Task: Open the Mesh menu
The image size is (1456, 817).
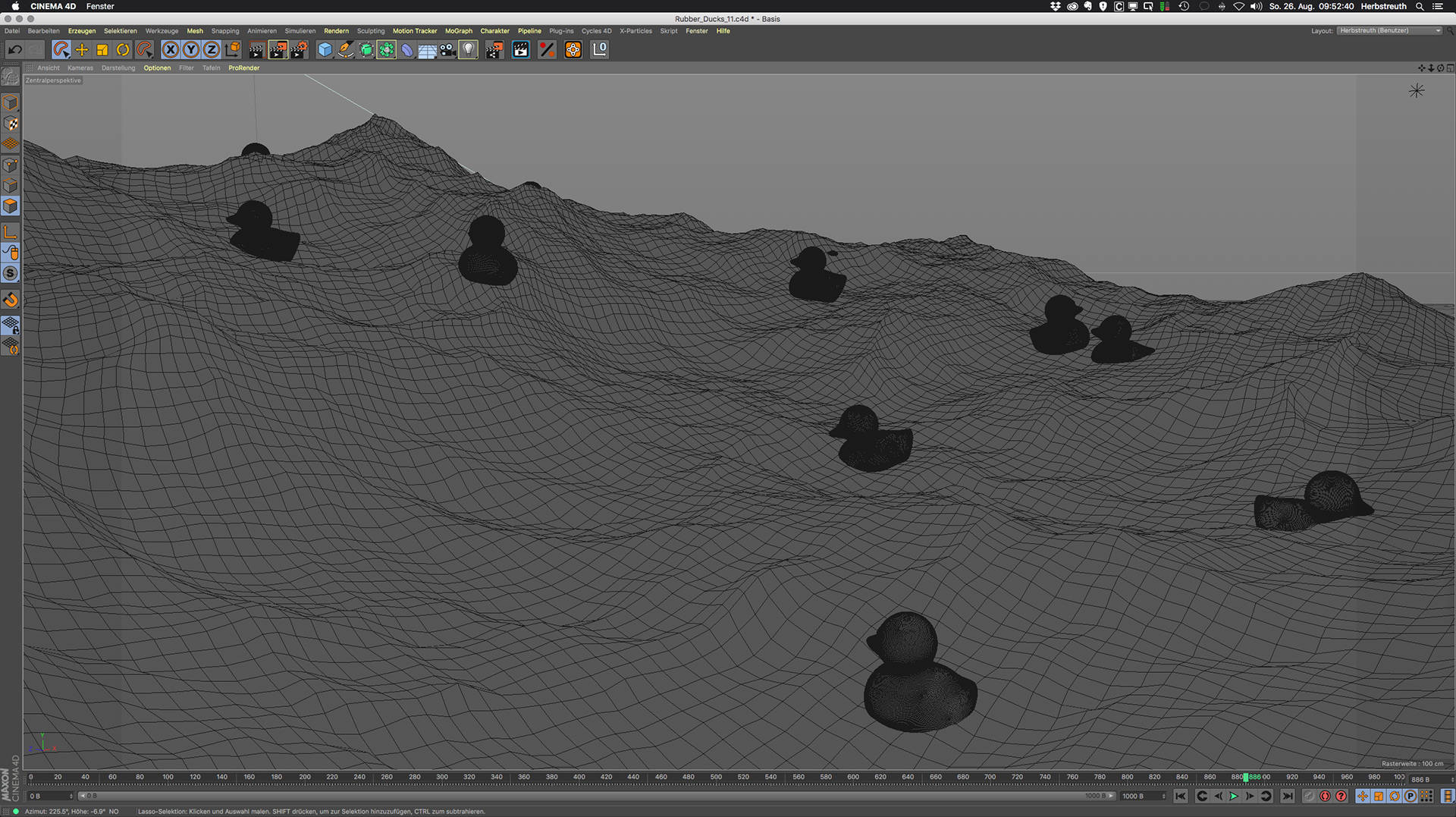Action: click(195, 31)
